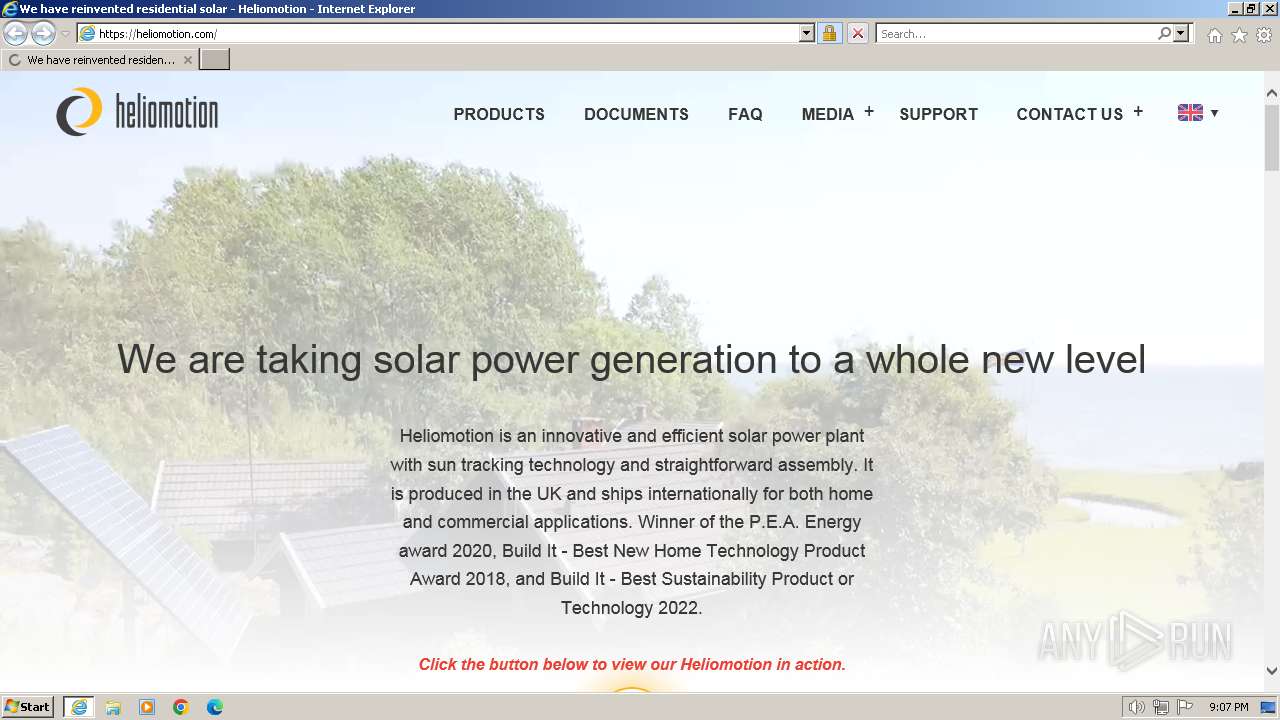Click 'Click the button below' red text
1280x720 pixels.
point(632,664)
